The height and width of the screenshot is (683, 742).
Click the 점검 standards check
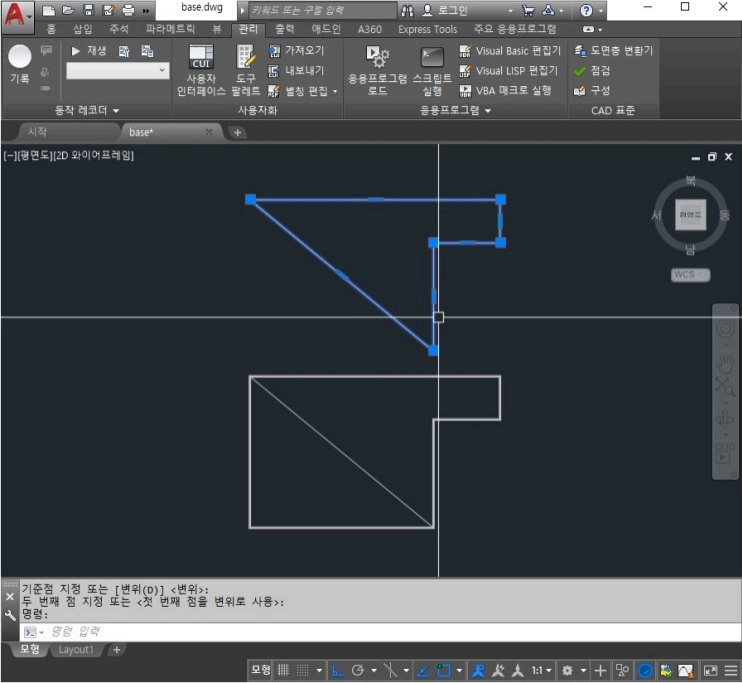(592, 71)
